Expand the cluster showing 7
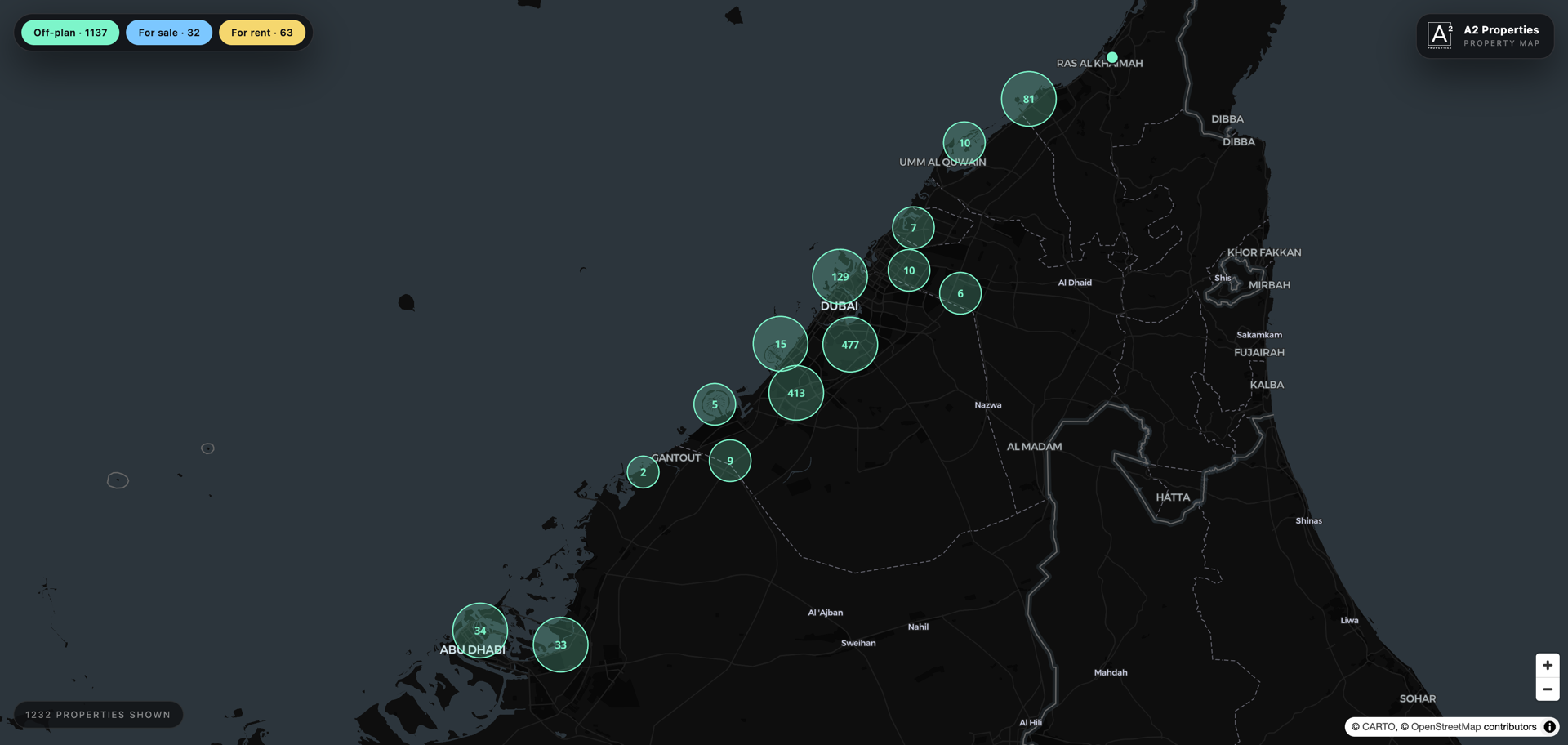This screenshot has width=1568, height=745. click(x=913, y=228)
